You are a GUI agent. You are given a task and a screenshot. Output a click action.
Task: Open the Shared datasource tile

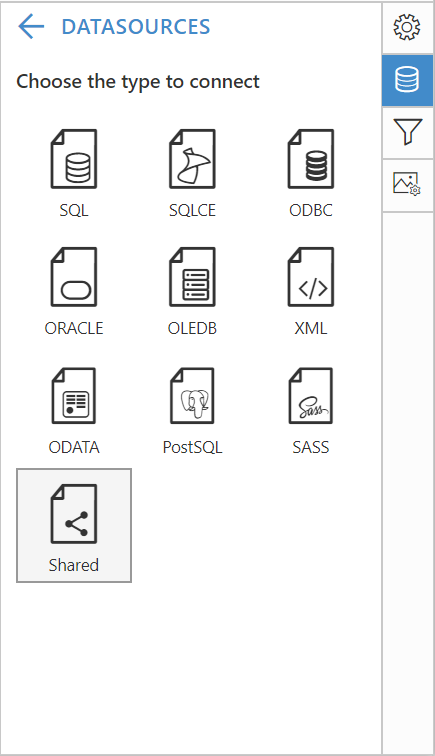pyautogui.click(x=74, y=526)
